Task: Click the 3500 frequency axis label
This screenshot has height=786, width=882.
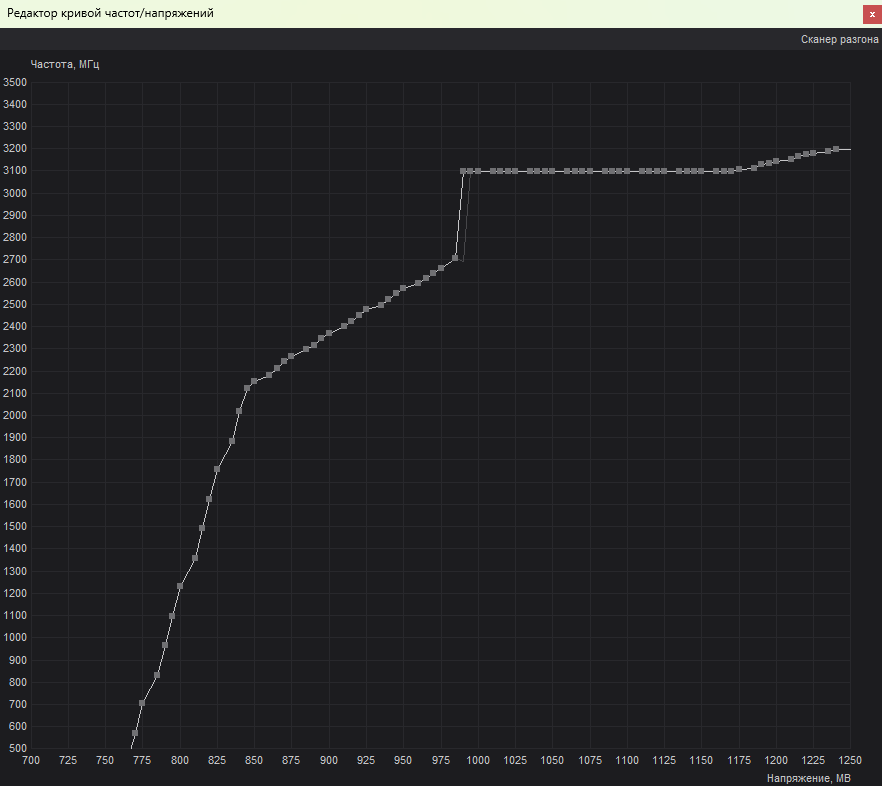Action: (15, 83)
